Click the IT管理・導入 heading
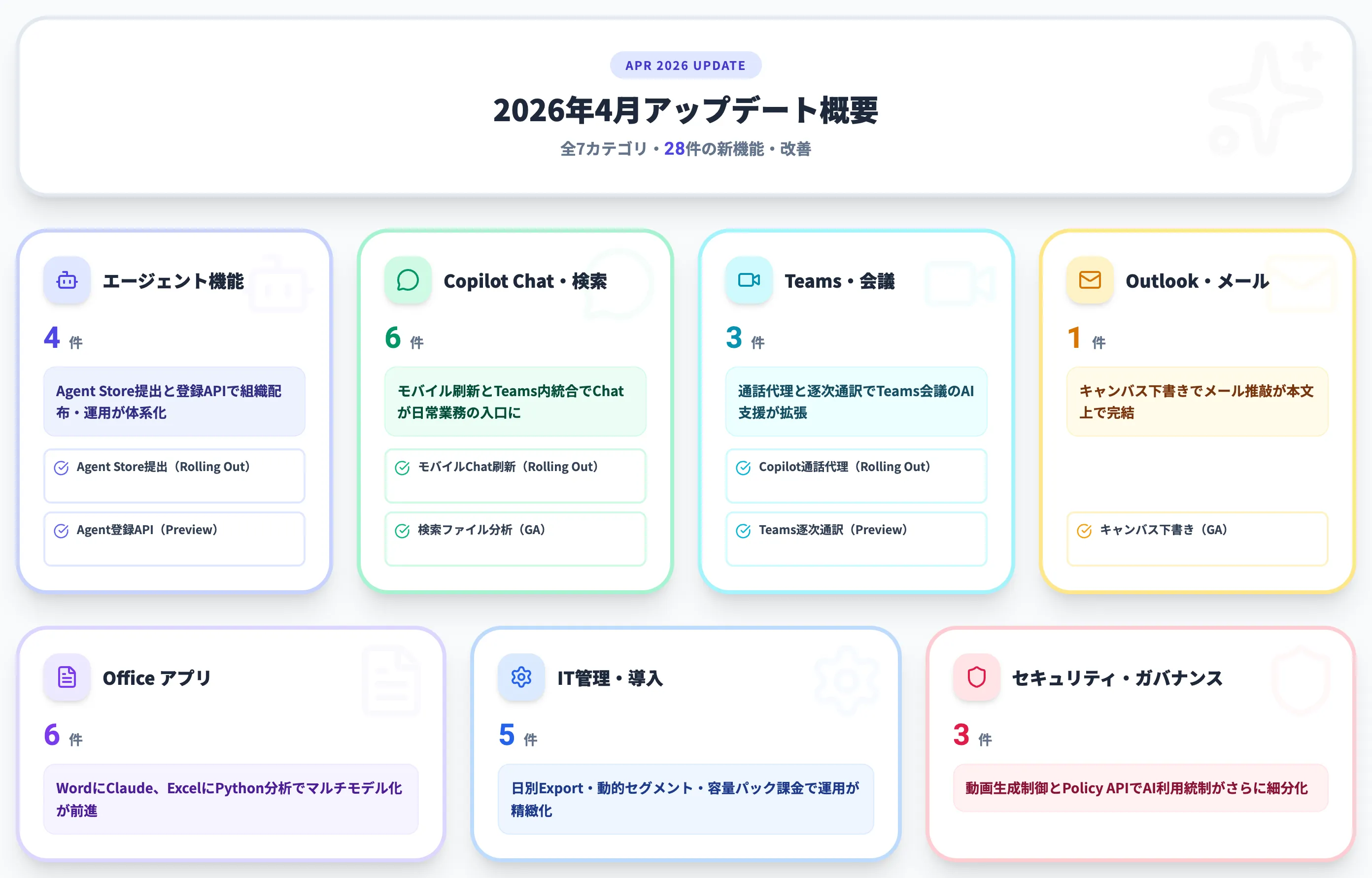Image resolution: width=1372 pixels, height=878 pixels. [610, 678]
